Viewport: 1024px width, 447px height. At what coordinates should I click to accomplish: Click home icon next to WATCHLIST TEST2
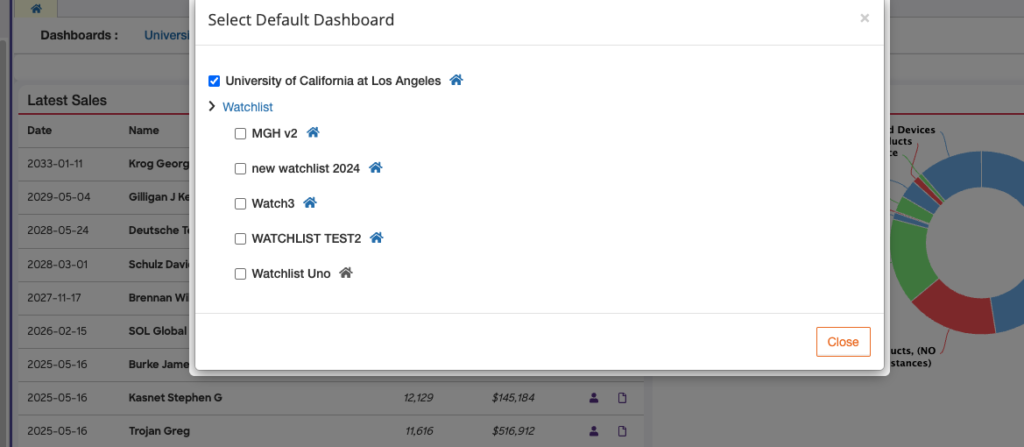376,238
